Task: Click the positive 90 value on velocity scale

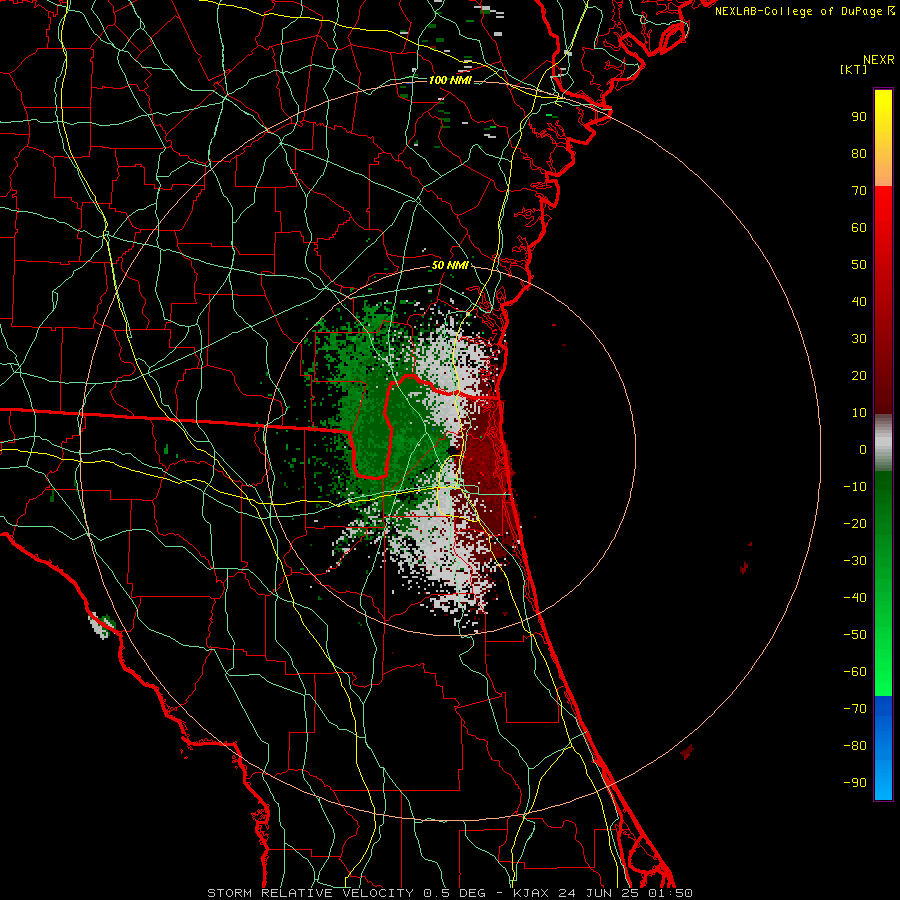Action: tap(859, 117)
